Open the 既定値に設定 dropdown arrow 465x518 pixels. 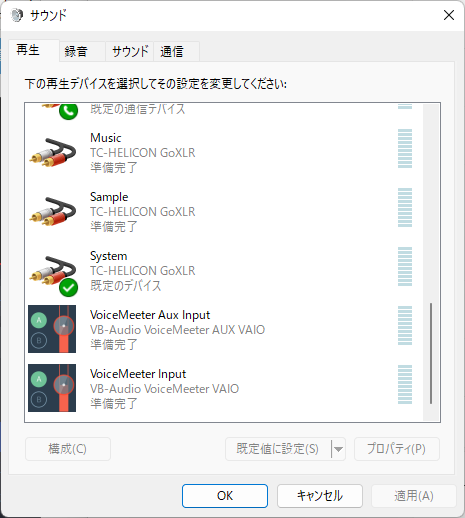coord(338,449)
